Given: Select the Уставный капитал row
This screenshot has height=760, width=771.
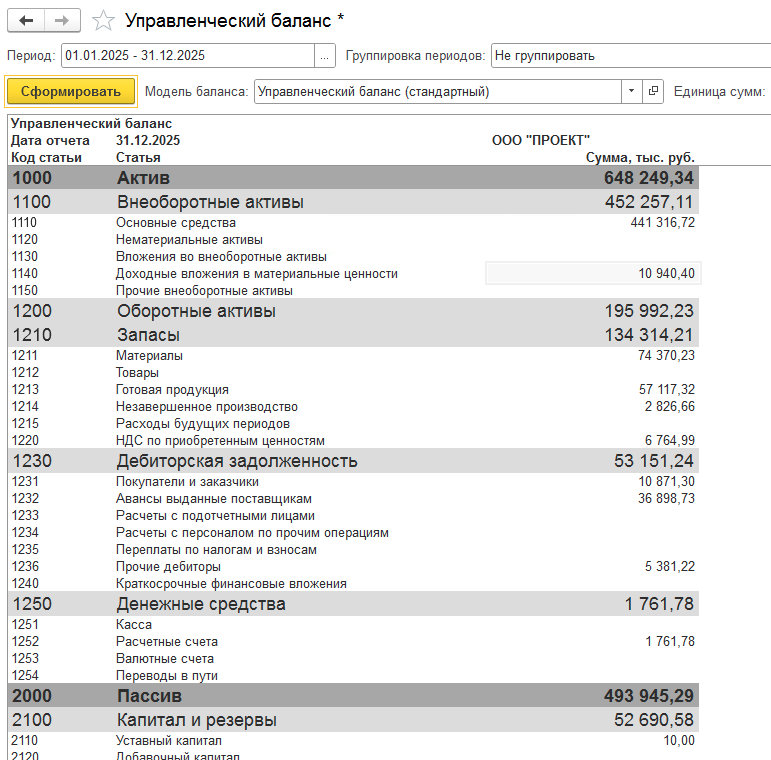Looking at the screenshot, I should pos(353,740).
